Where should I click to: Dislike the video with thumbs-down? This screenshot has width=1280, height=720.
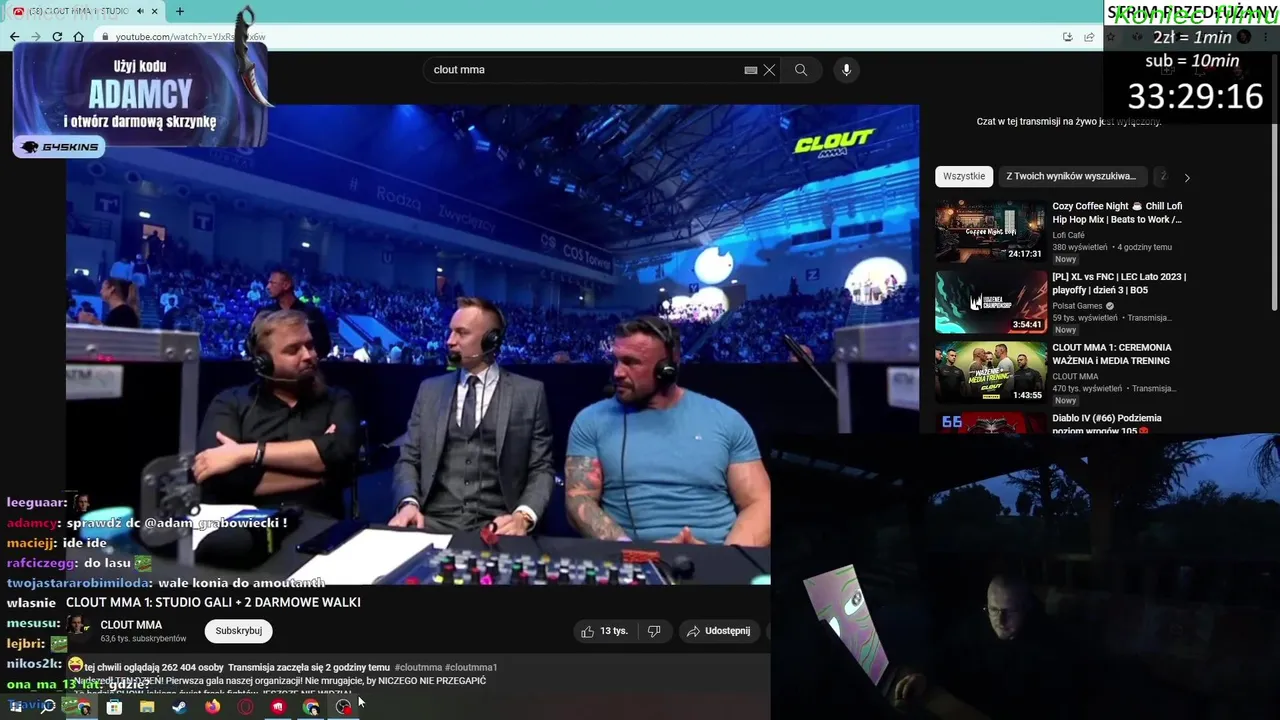tap(654, 631)
